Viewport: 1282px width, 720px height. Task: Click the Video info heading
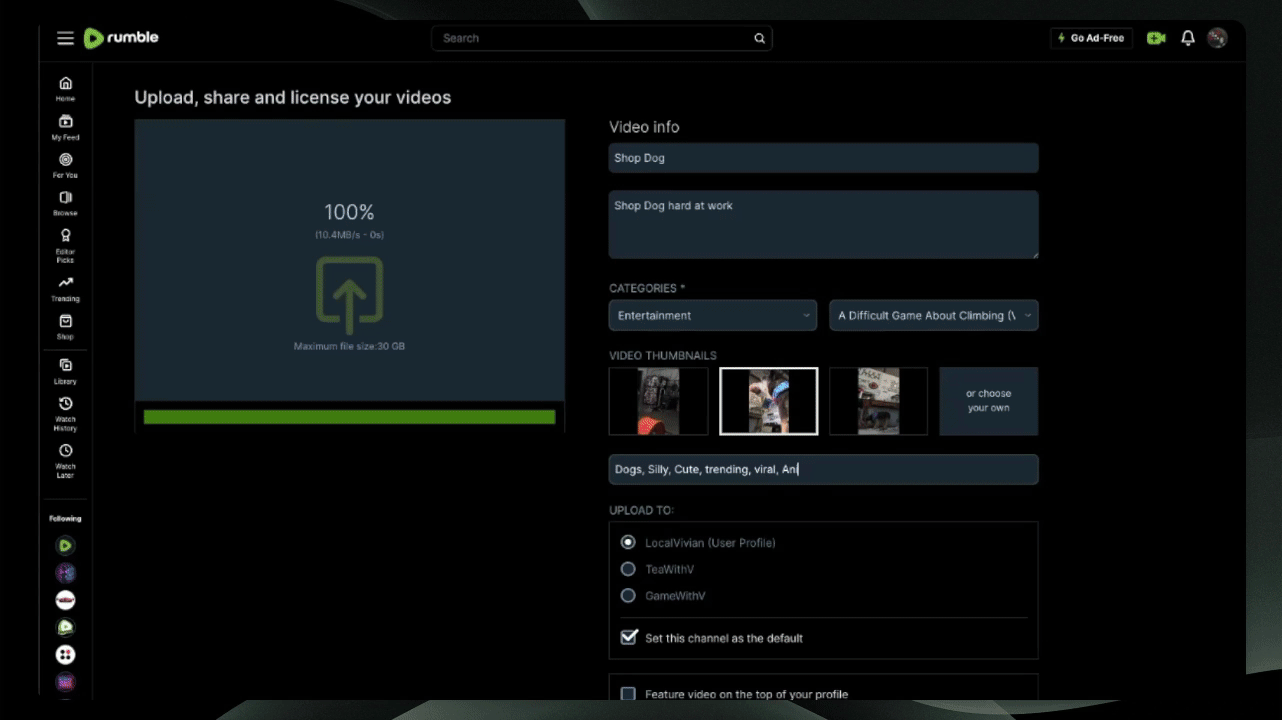(644, 127)
